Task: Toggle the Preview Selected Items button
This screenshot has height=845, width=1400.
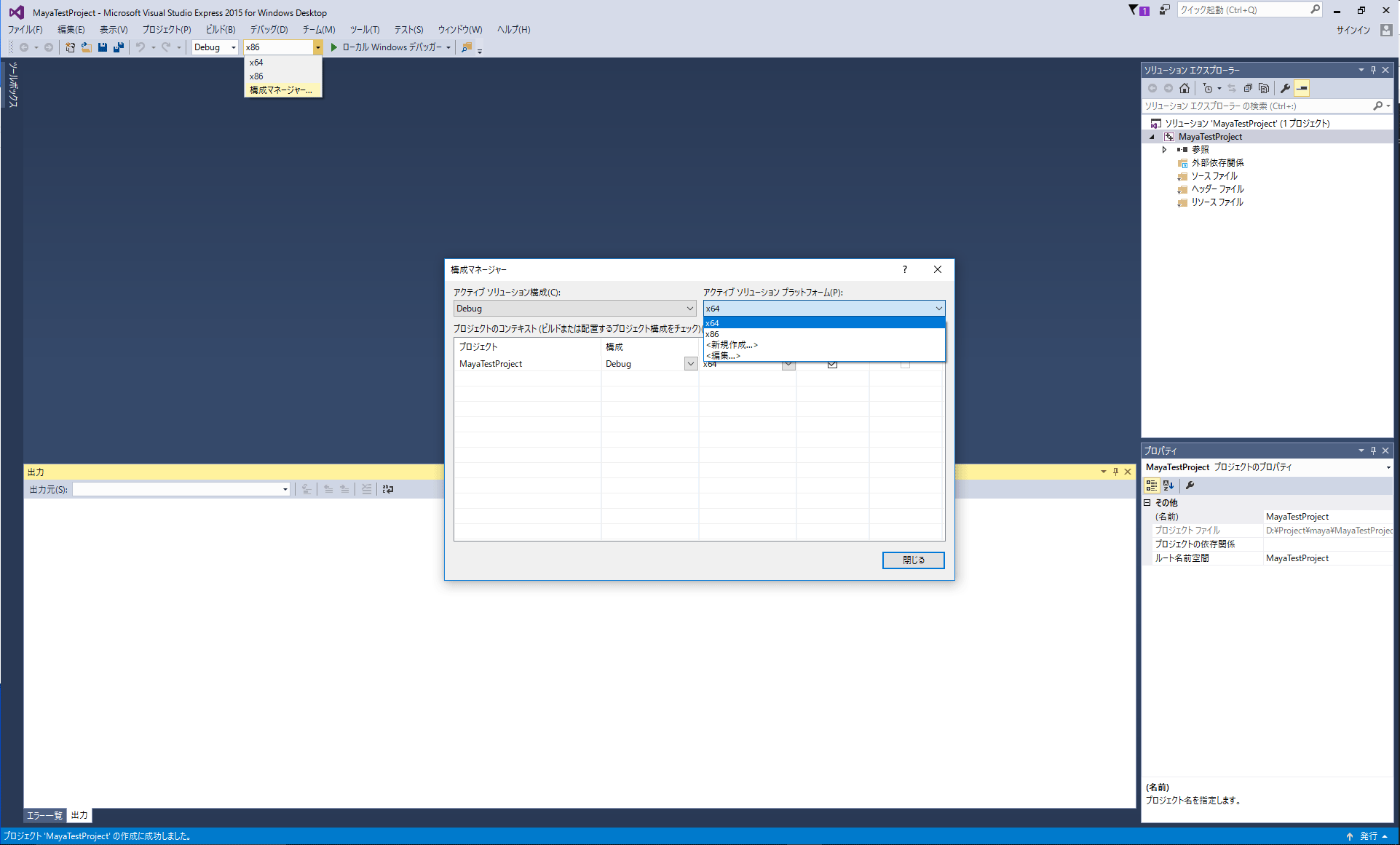Action: tap(1302, 88)
